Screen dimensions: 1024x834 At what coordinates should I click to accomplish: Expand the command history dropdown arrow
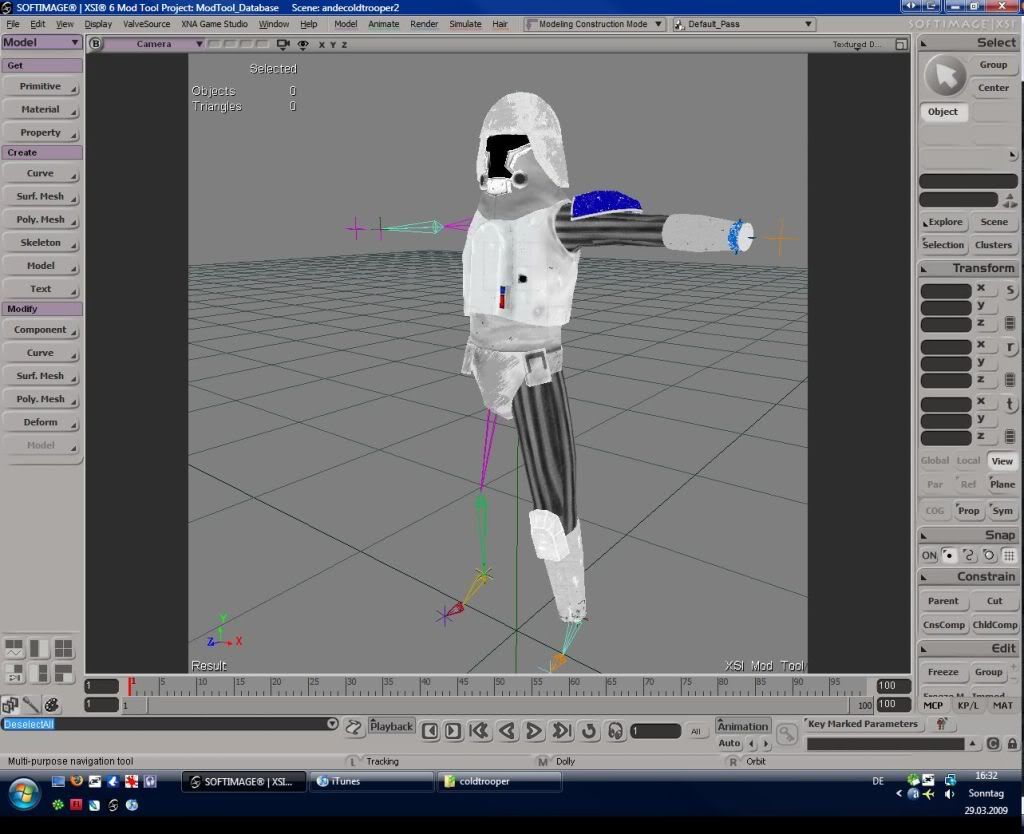point(332,724)
